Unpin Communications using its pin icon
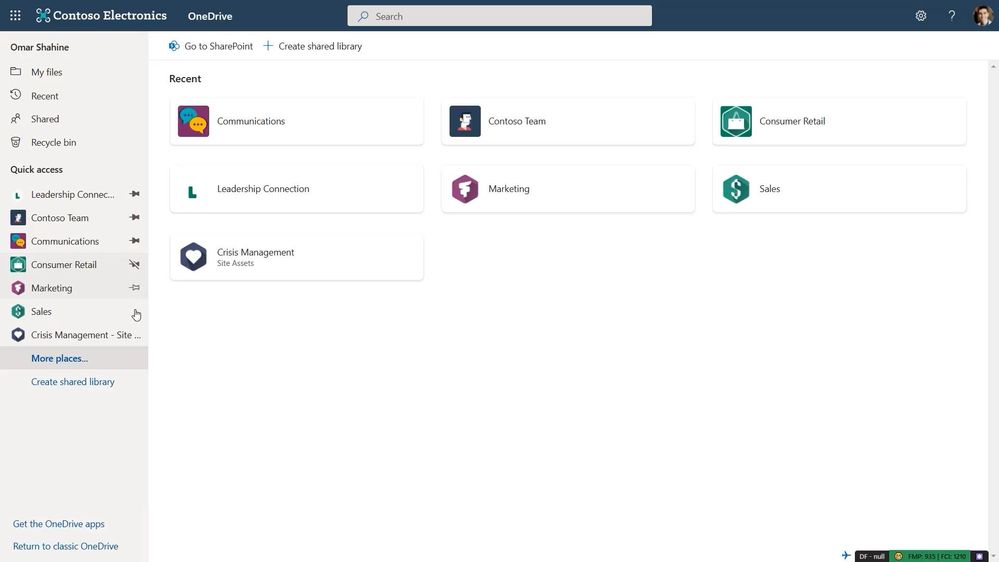Viewport: 999px width, 562px height. [134, 241]
